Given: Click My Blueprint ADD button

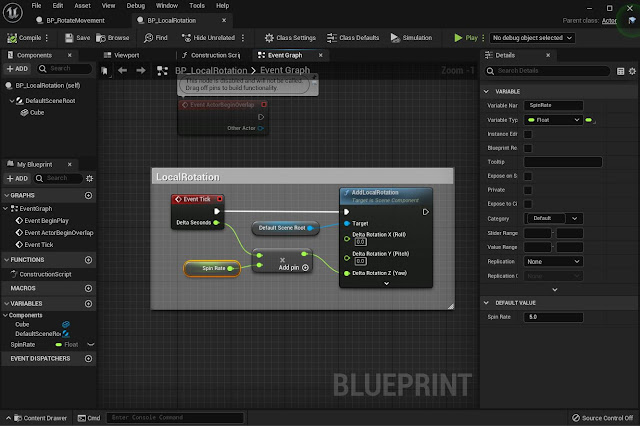Looking at the screenshot, I should [17, 179].
